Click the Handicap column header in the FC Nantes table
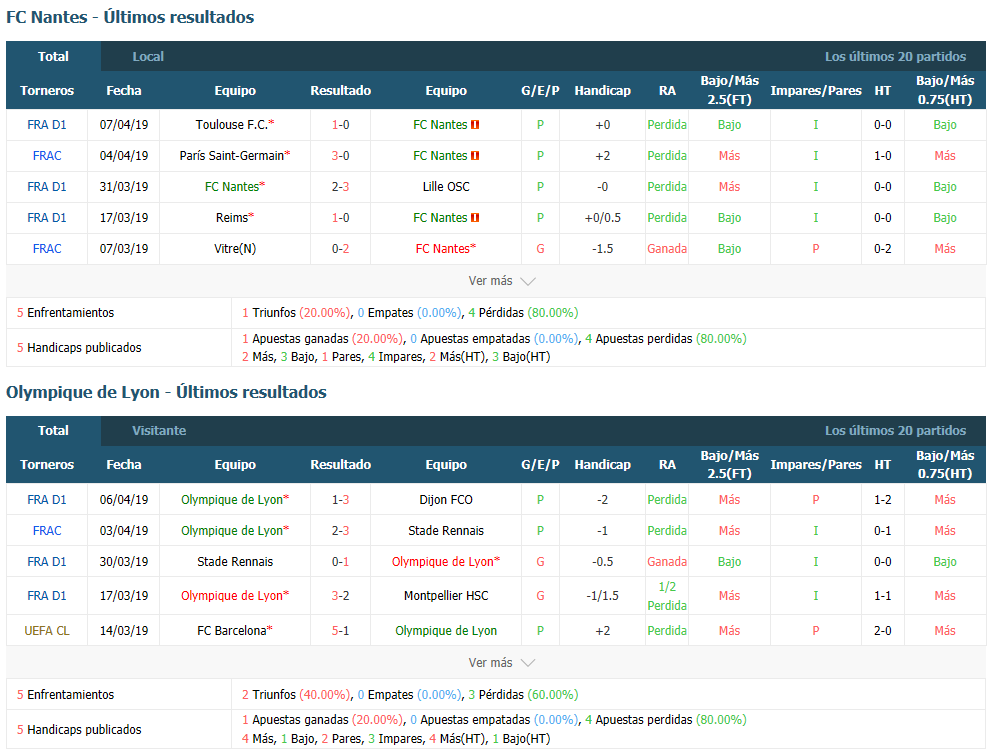 point(602,90)
